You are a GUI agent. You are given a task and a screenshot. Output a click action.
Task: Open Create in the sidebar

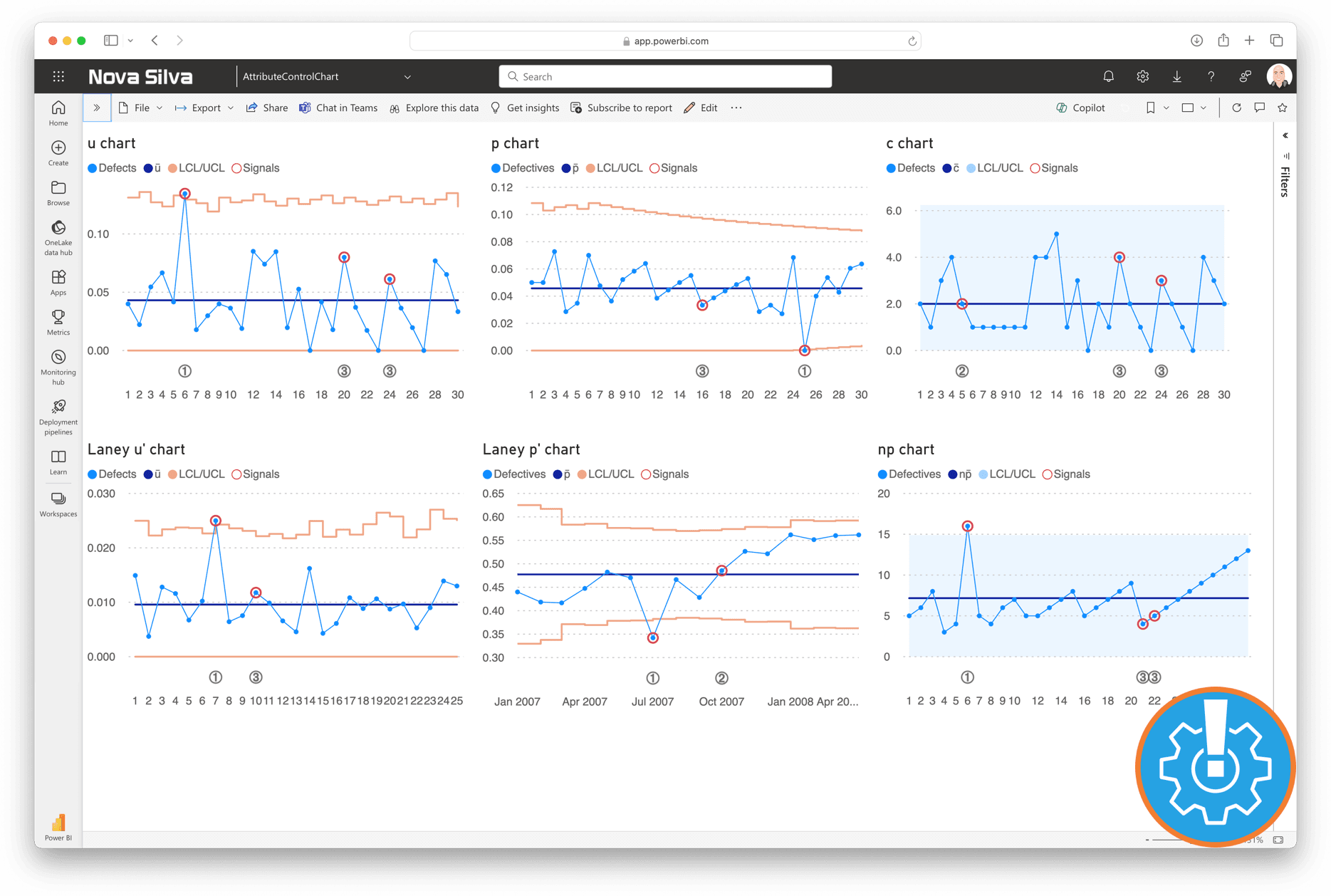pos(58,153)
